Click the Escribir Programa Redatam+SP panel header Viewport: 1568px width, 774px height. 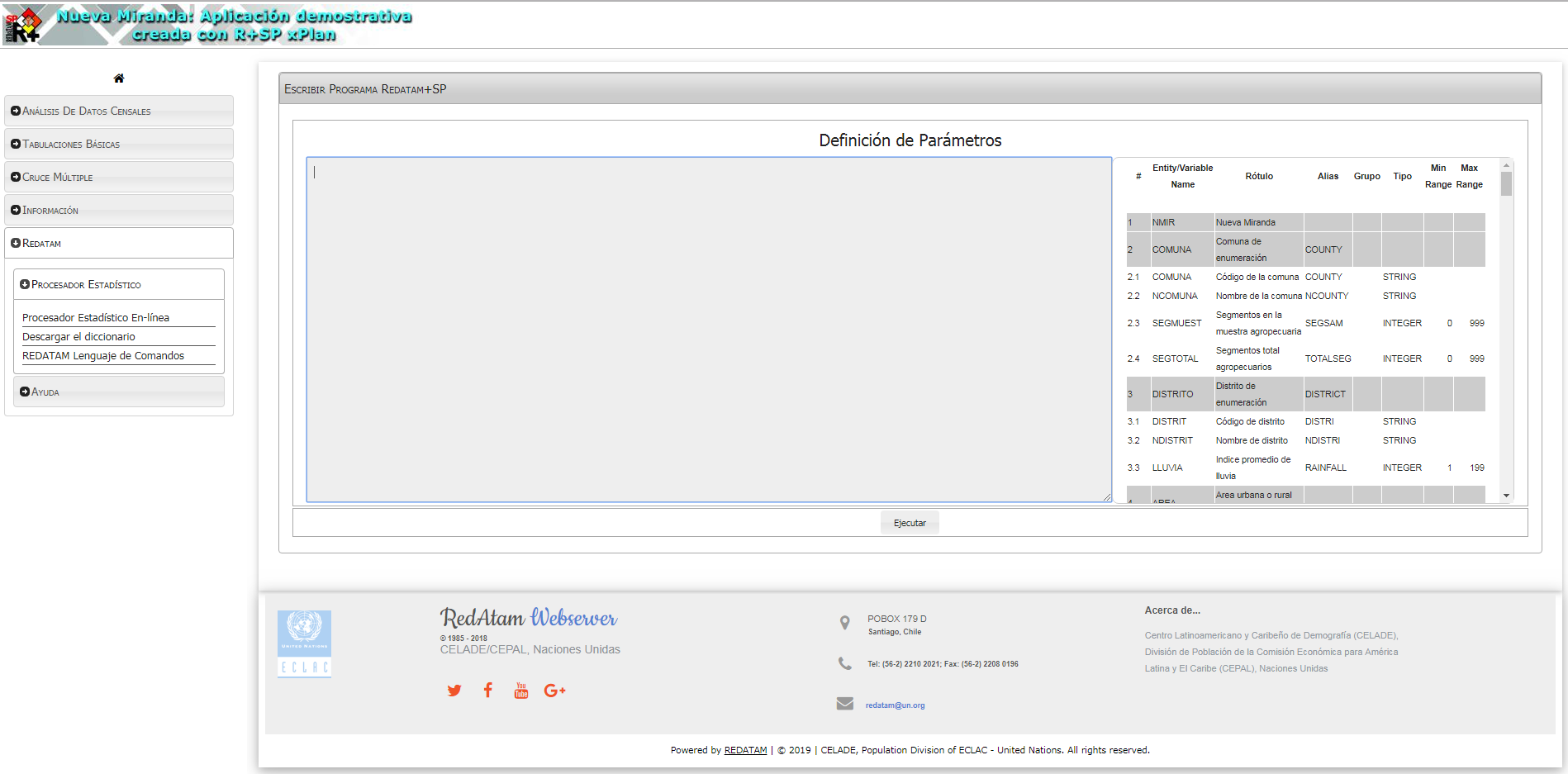click(x=910, y=88)
